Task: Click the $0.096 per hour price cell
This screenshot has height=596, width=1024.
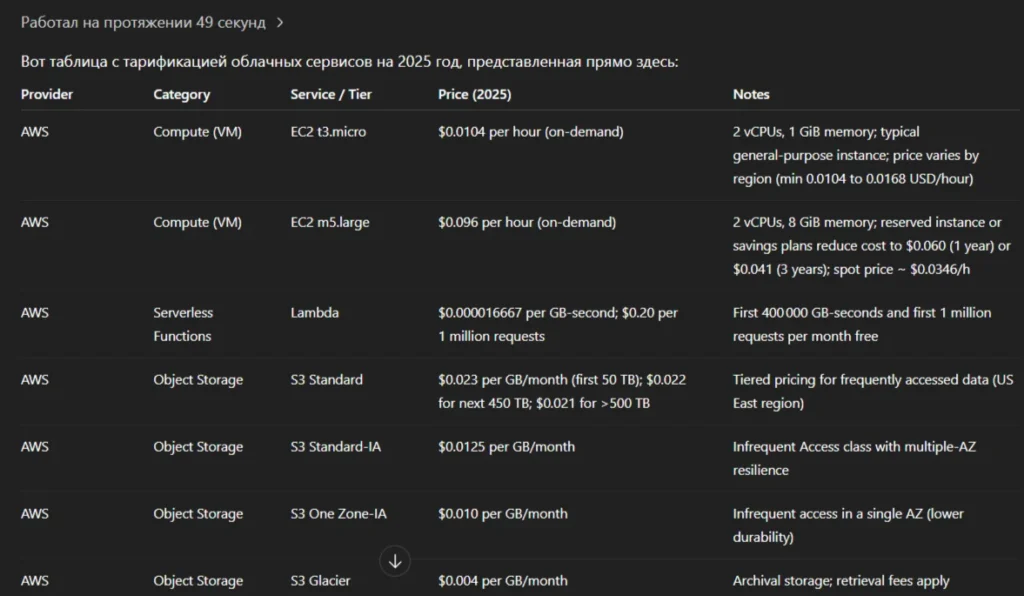Action: (x=527, y=223)
